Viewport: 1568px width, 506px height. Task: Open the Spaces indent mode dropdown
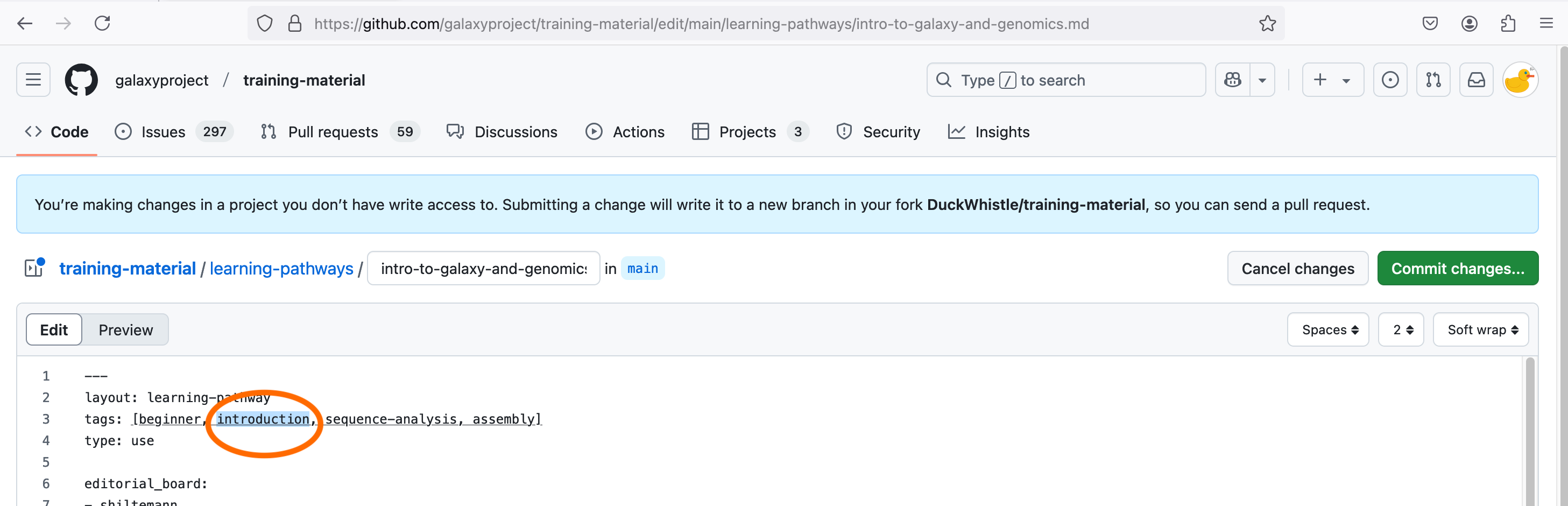pyautogui.click(x=1327, y=329)
